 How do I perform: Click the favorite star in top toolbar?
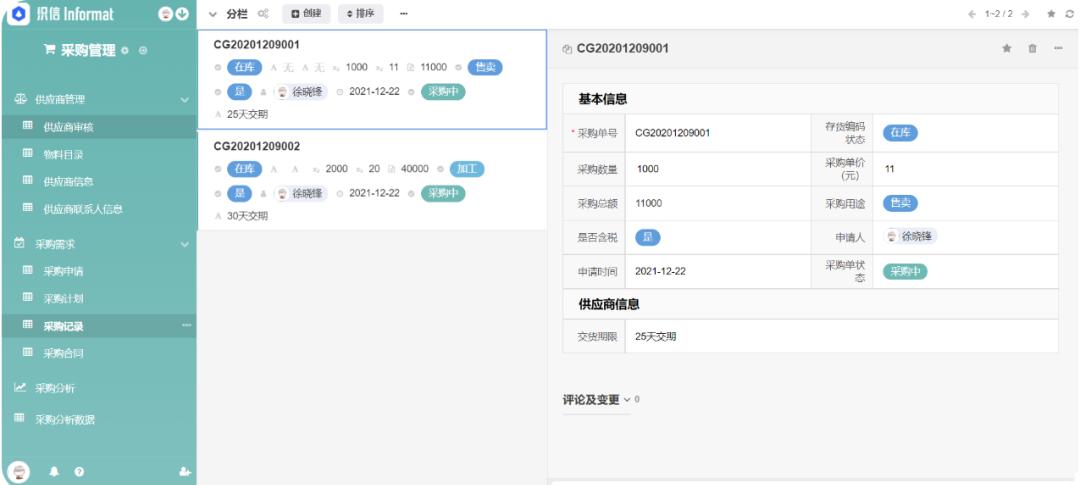coord(1052,14)
